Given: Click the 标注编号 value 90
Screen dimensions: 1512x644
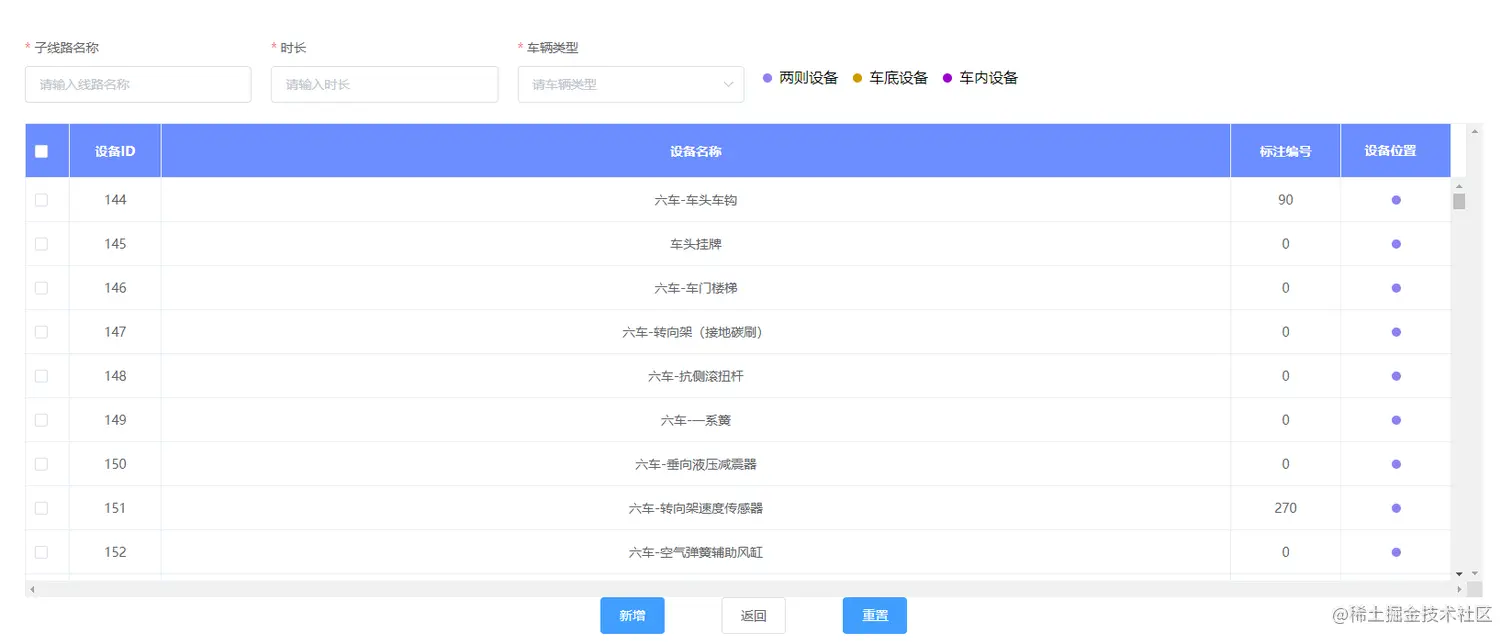Looking at the screenshot, I should click(1286, 200).
